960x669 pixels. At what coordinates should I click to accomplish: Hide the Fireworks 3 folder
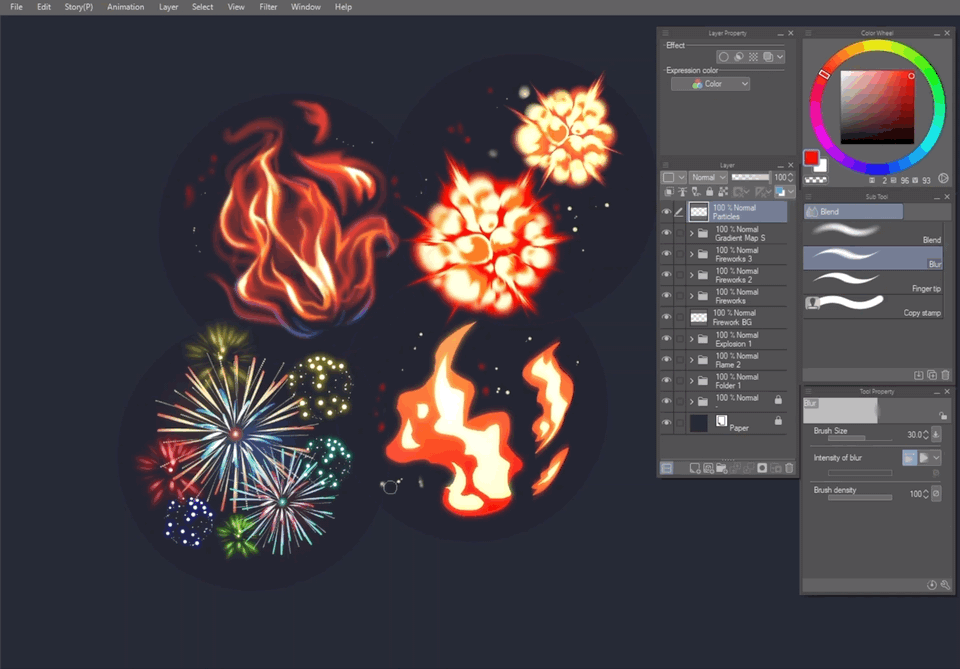667,255
